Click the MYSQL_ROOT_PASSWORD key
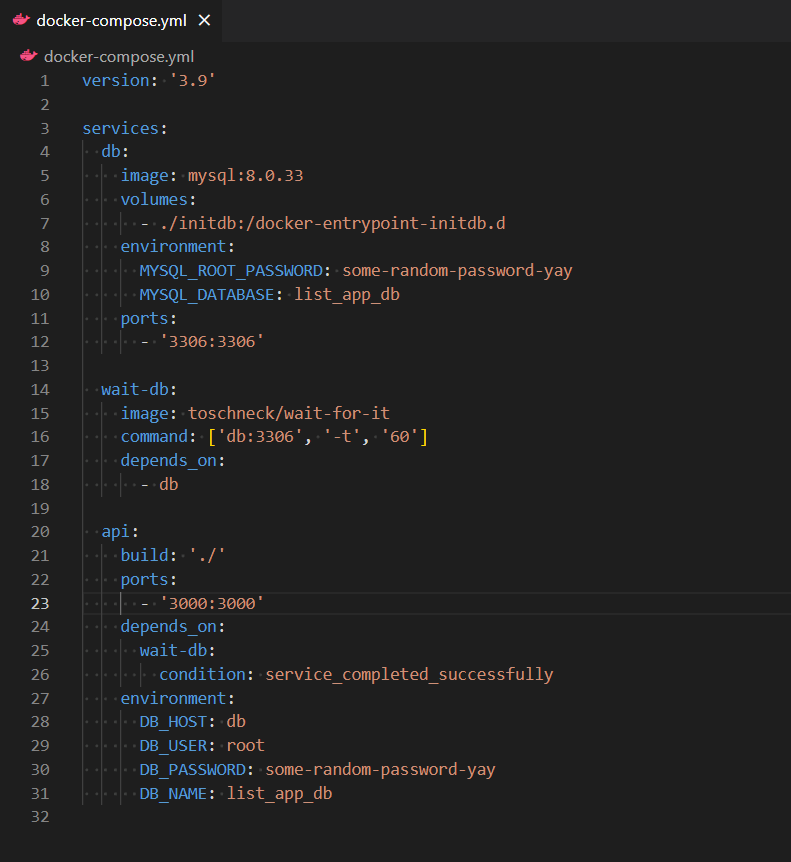This screenshot has width=791, height=862. (x=231, y=270)
